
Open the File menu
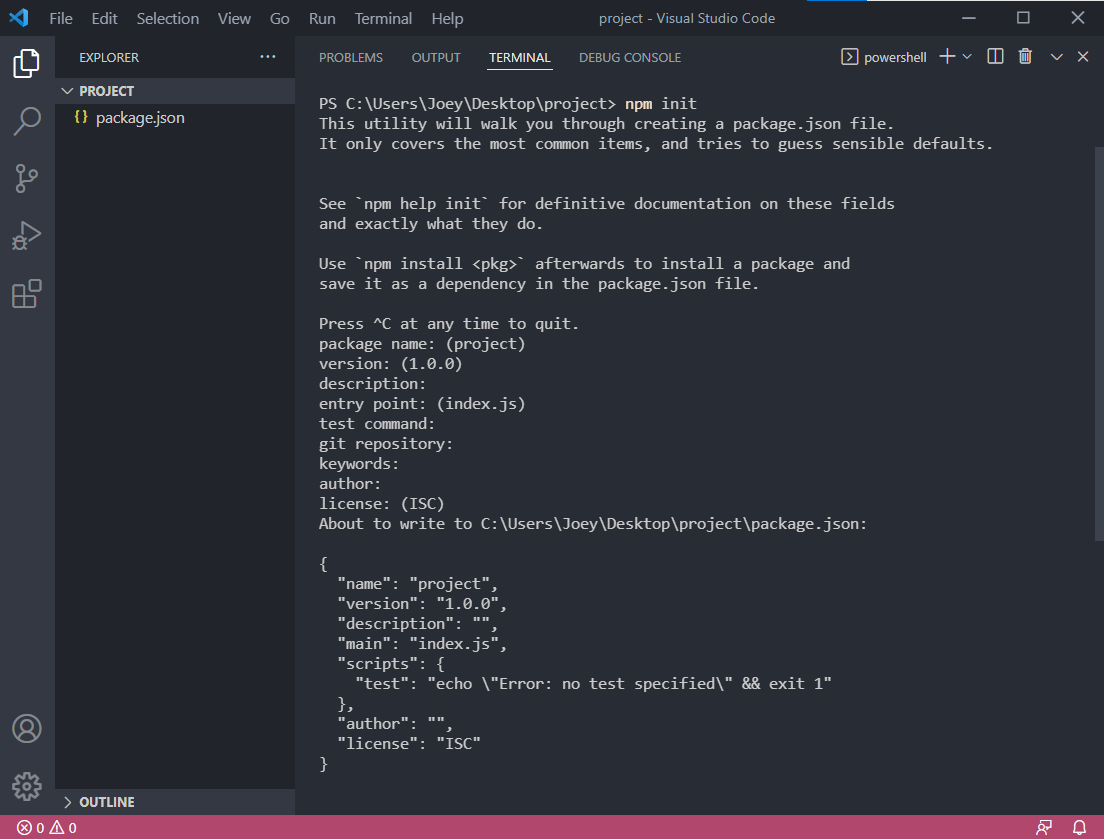pyautogui.click(x=61, y=18)
